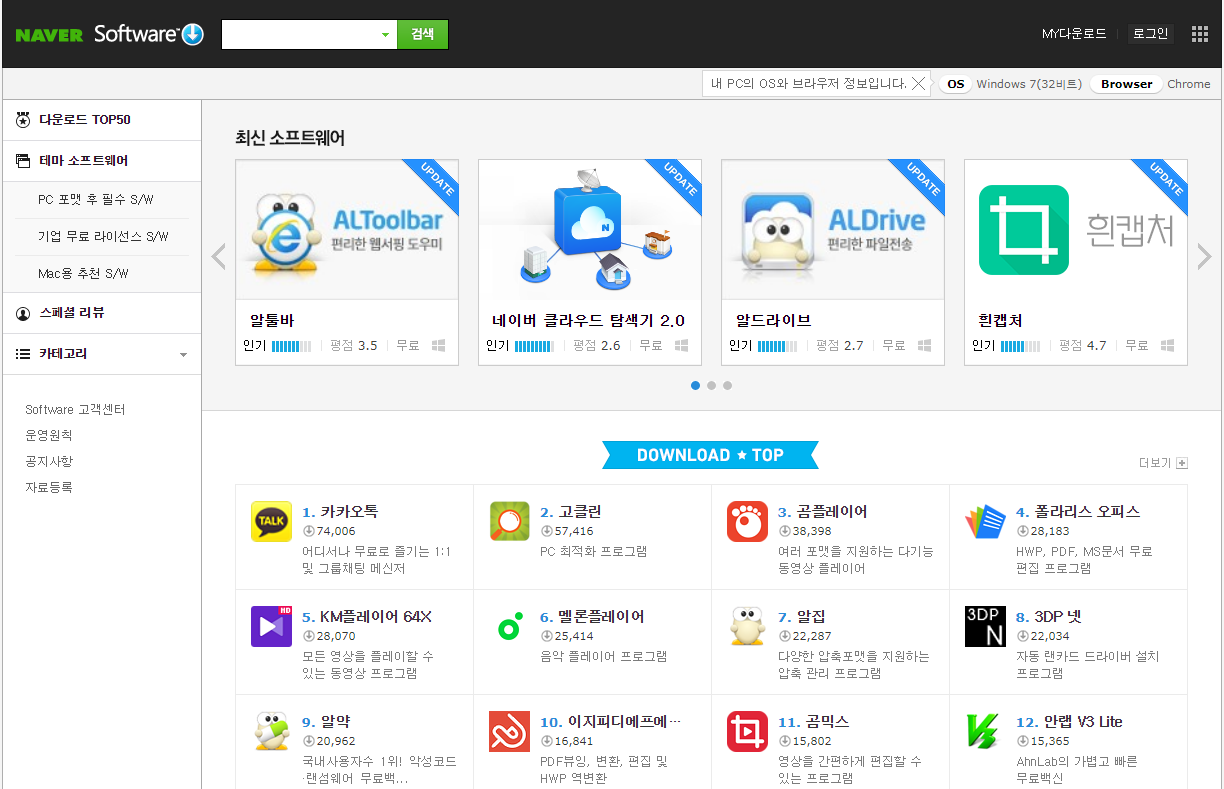The height and width of the screenshot is (789, 1224).
Task: Click the Browser info button
Action: pos(1127,84)
